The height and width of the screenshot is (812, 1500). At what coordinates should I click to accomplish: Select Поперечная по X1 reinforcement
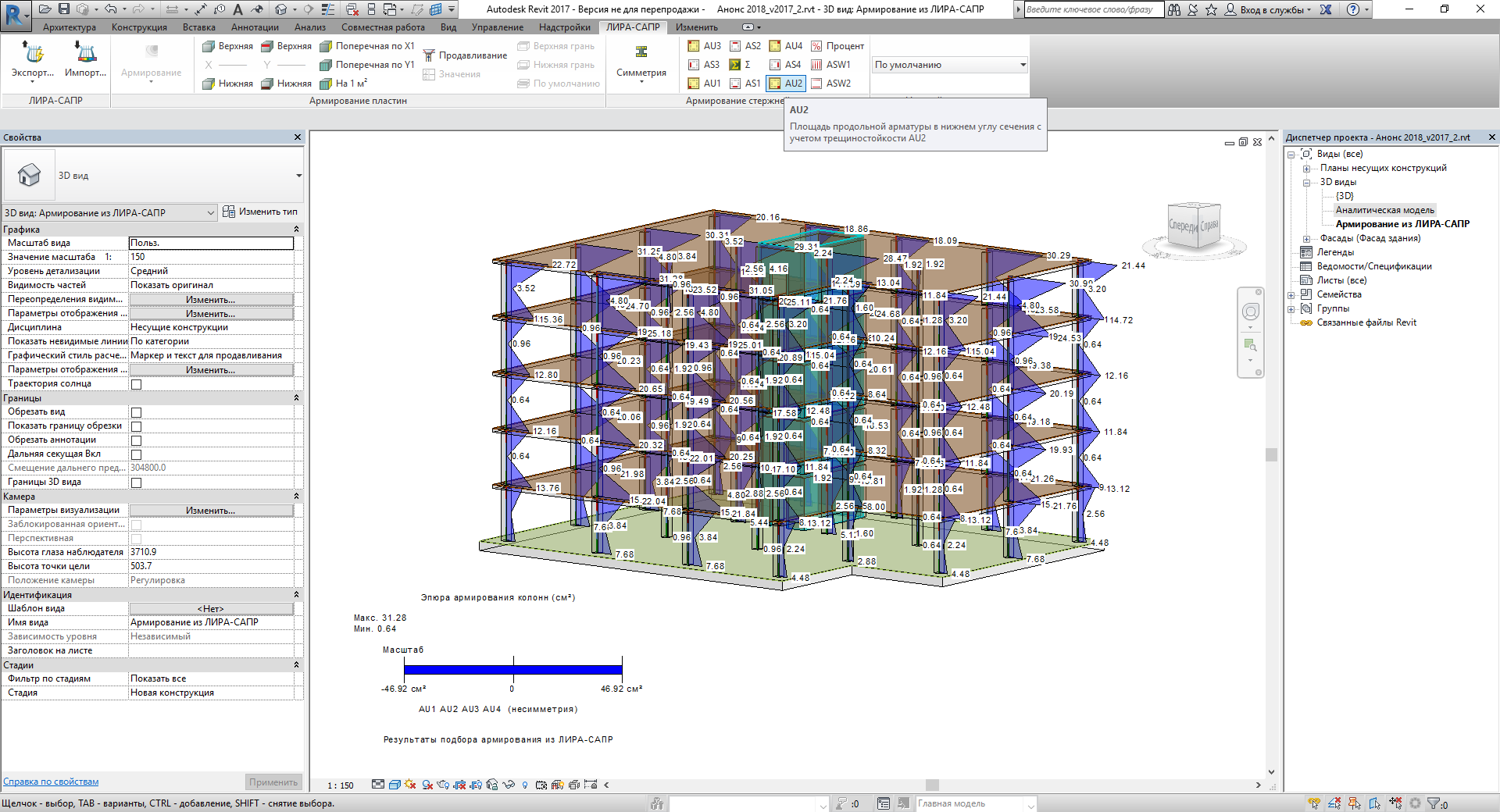click(327, 46)
